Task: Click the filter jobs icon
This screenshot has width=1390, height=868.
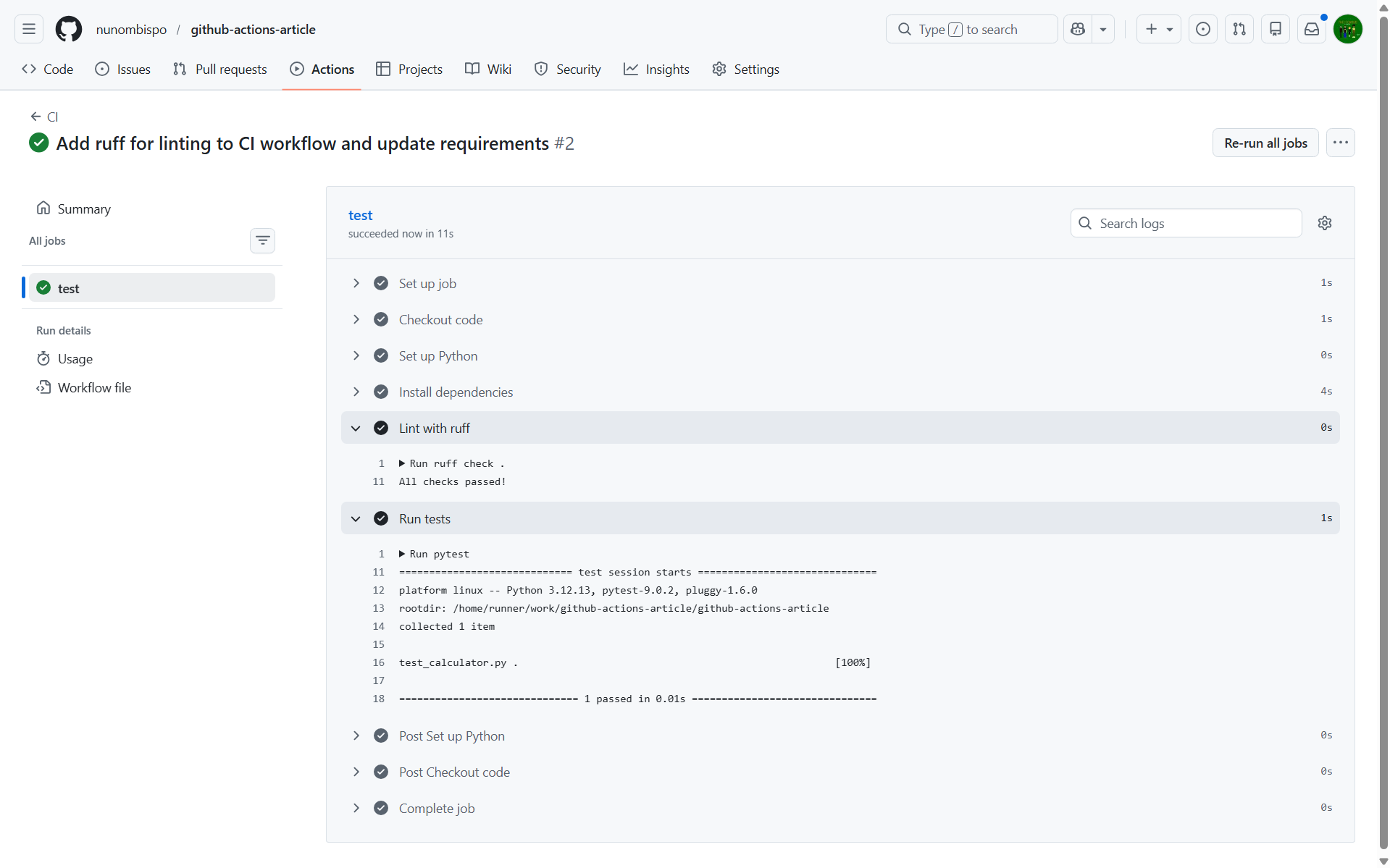Action: 262,240
